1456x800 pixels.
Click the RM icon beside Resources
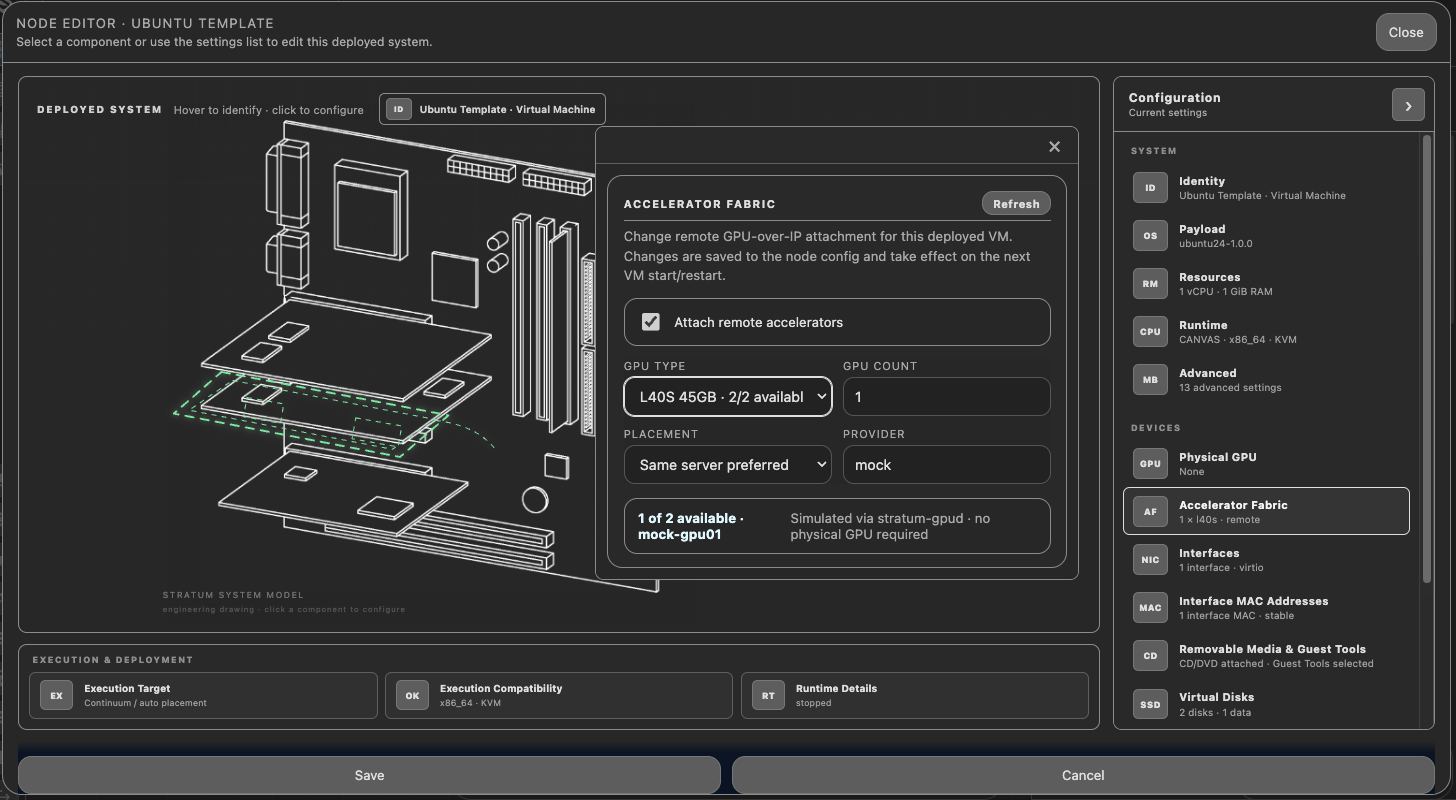[x=1150, y=284]
